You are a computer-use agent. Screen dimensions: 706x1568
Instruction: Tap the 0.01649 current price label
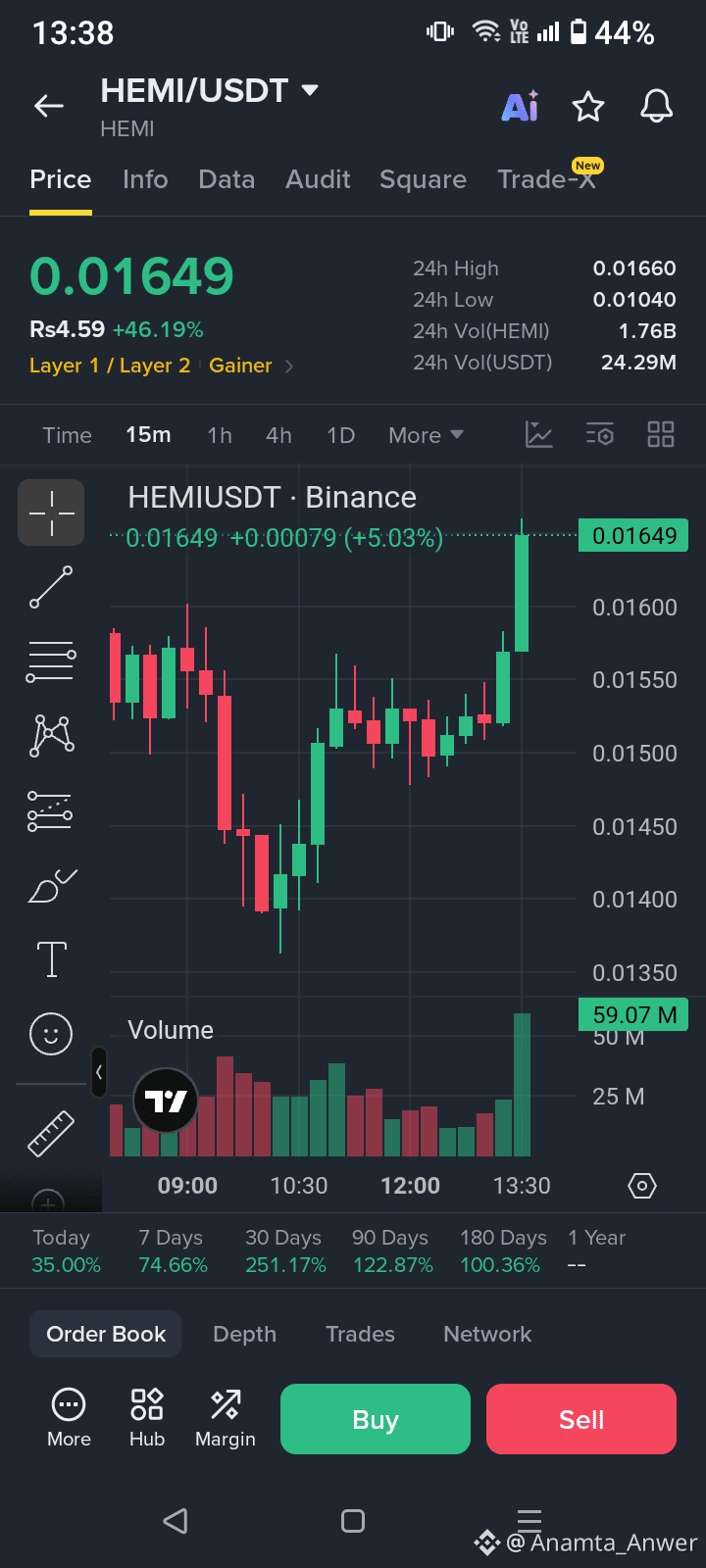[634, 536]
